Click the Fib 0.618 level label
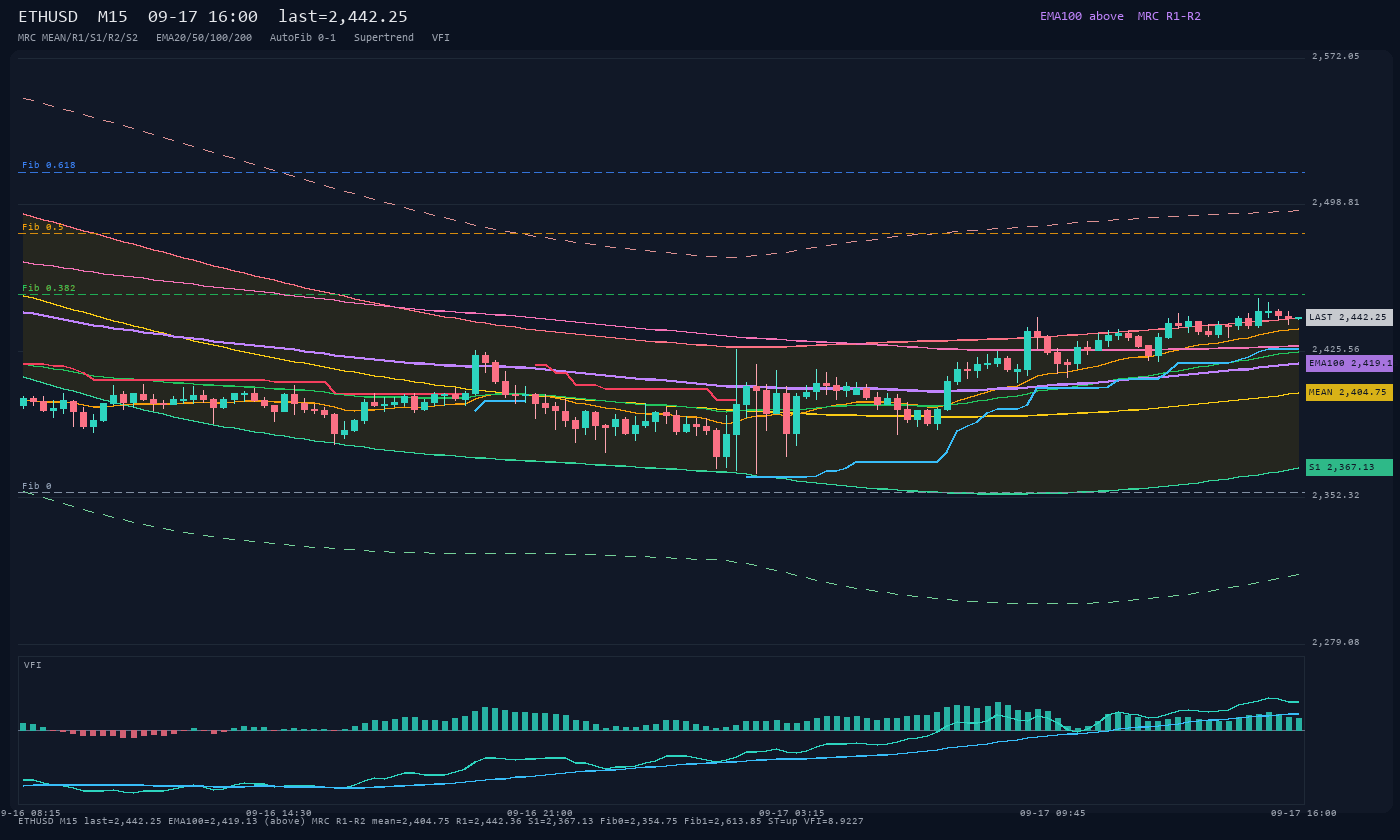 (49, 165)
